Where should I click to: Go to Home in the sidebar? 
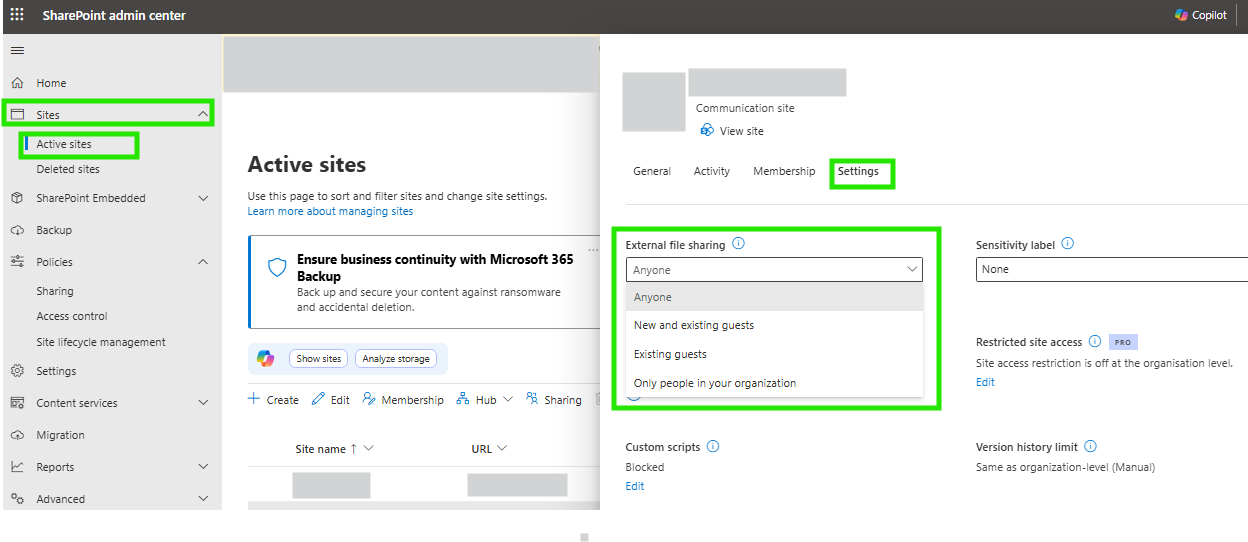click(51, 83)
